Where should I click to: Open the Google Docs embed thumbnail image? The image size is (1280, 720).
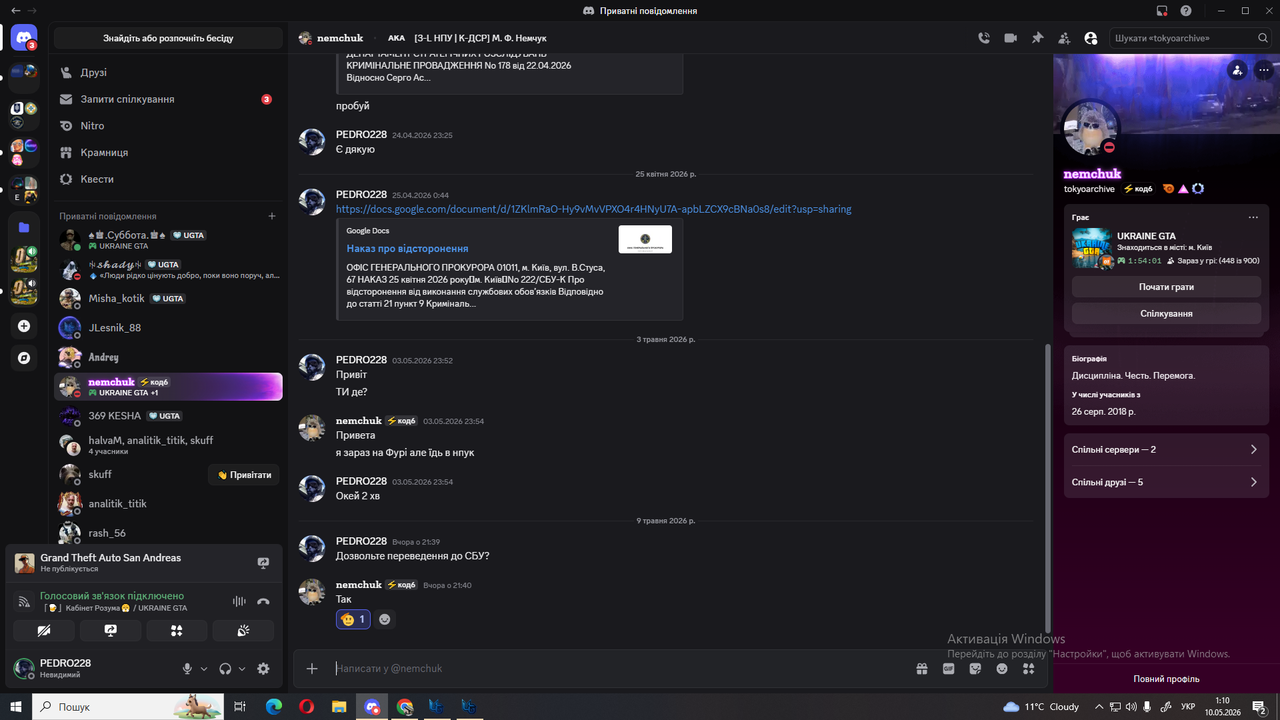pyautogui.click(x=645, y=239)
